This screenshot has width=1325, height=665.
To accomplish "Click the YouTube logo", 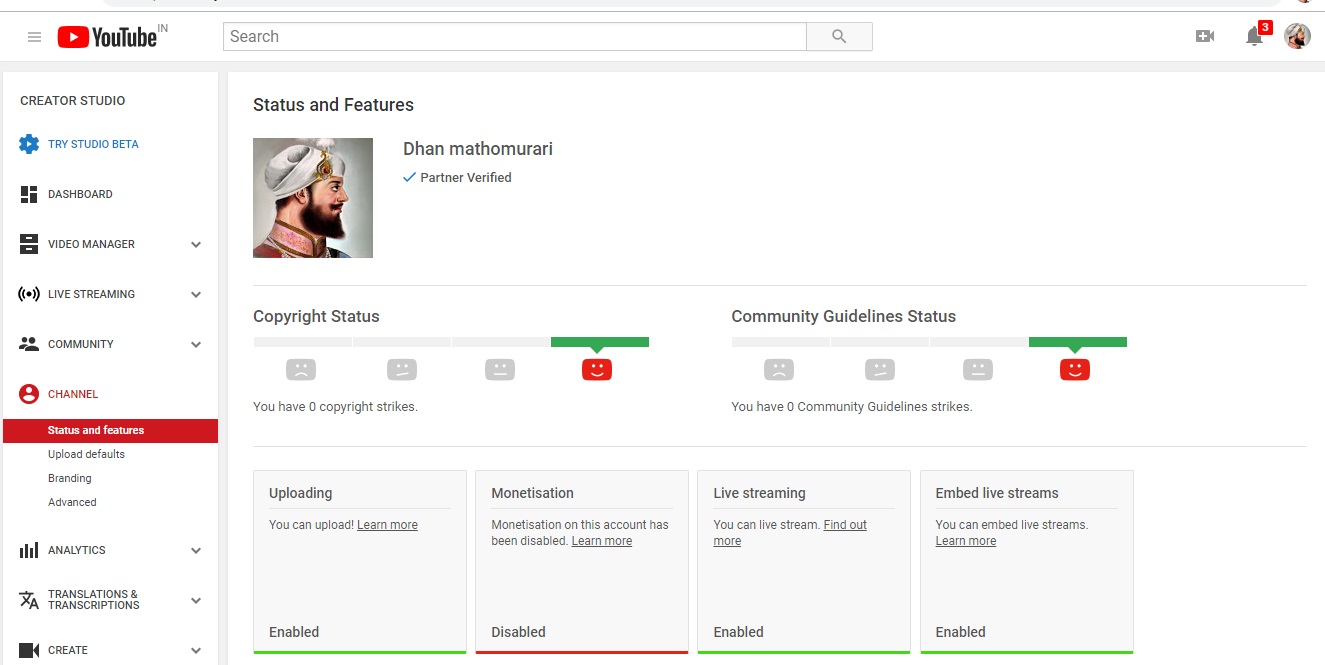I will [107, 37].
